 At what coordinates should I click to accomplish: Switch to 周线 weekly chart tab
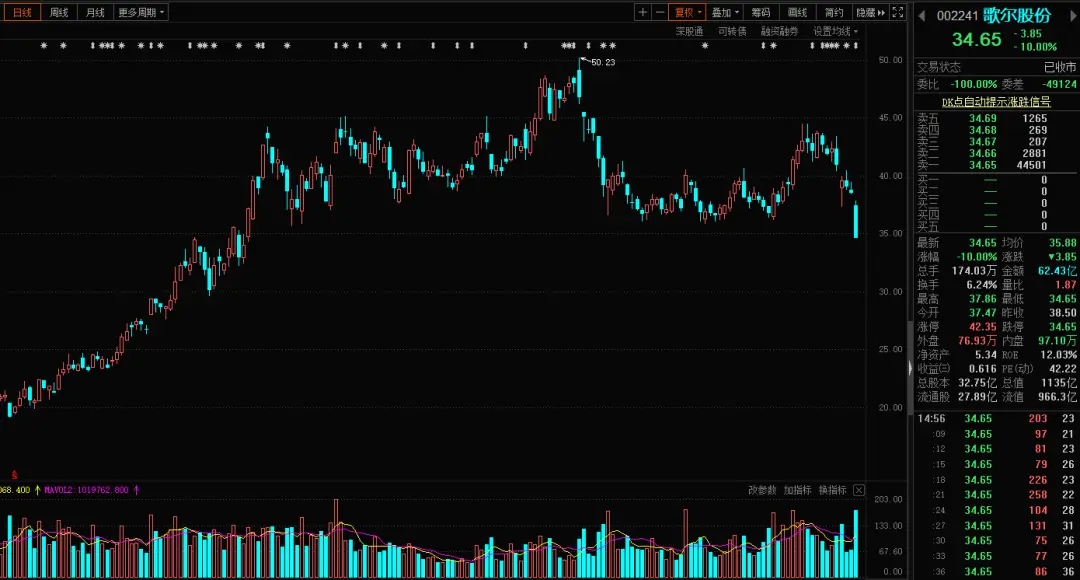click(x=59, y=12)
